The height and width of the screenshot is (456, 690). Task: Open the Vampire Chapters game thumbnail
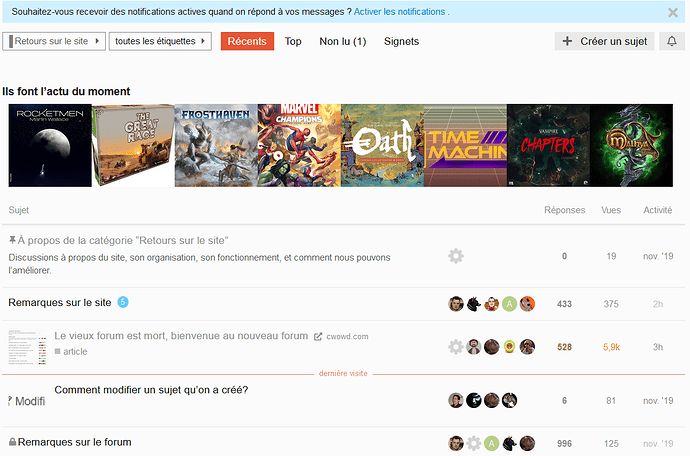[549, 145]
